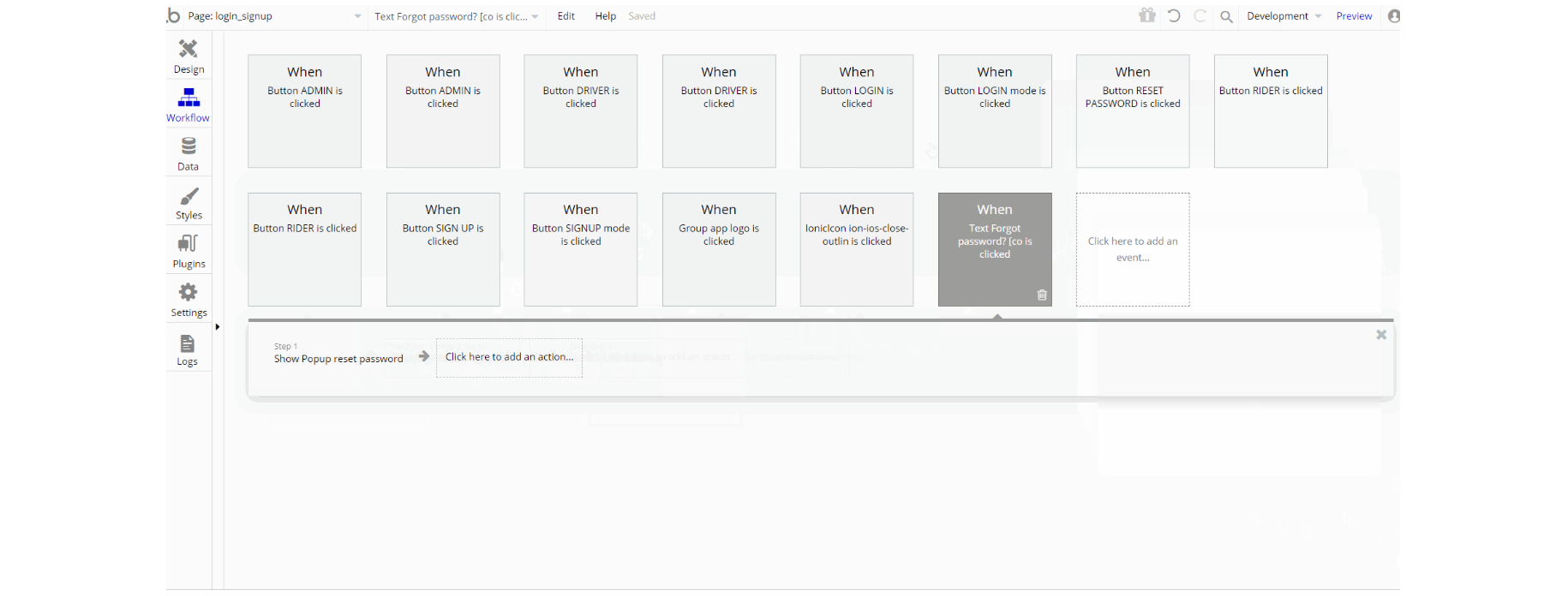Open the Data tab icon
Image resolution: width=1568 pixels, height=596 pixels.
189,146
